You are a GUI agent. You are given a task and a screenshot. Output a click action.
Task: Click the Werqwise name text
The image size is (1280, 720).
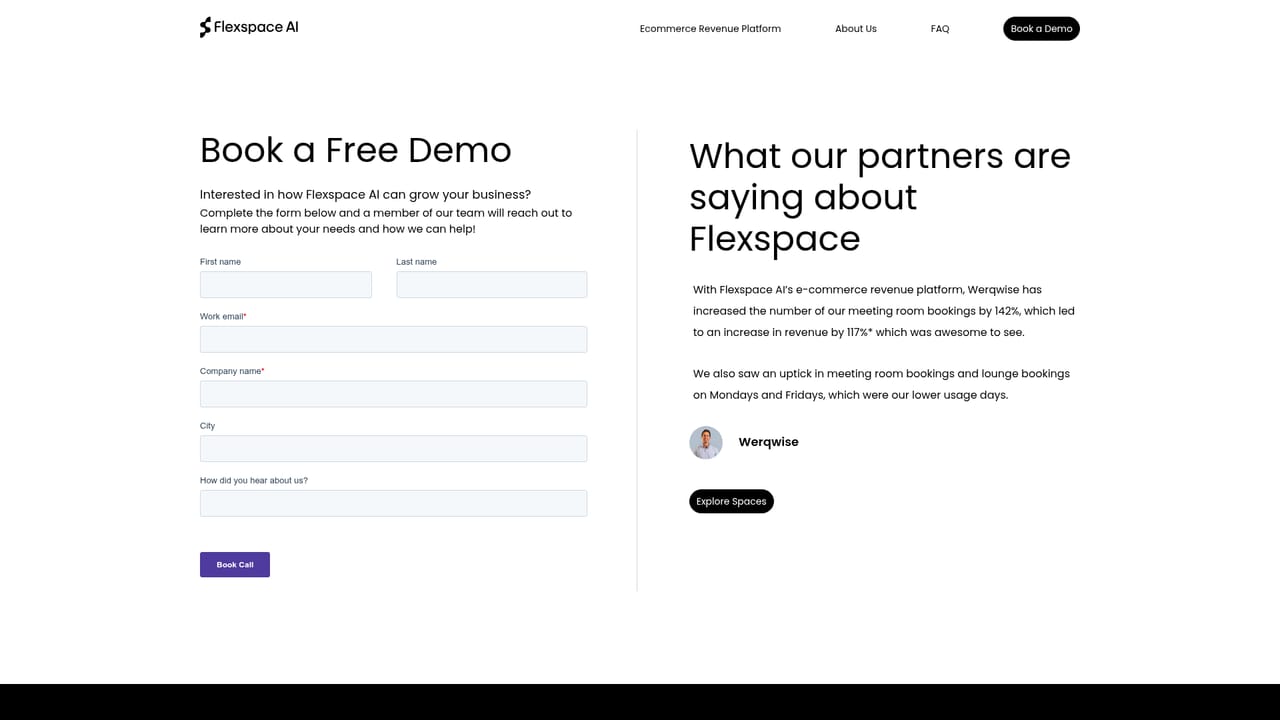click(768, 442)
